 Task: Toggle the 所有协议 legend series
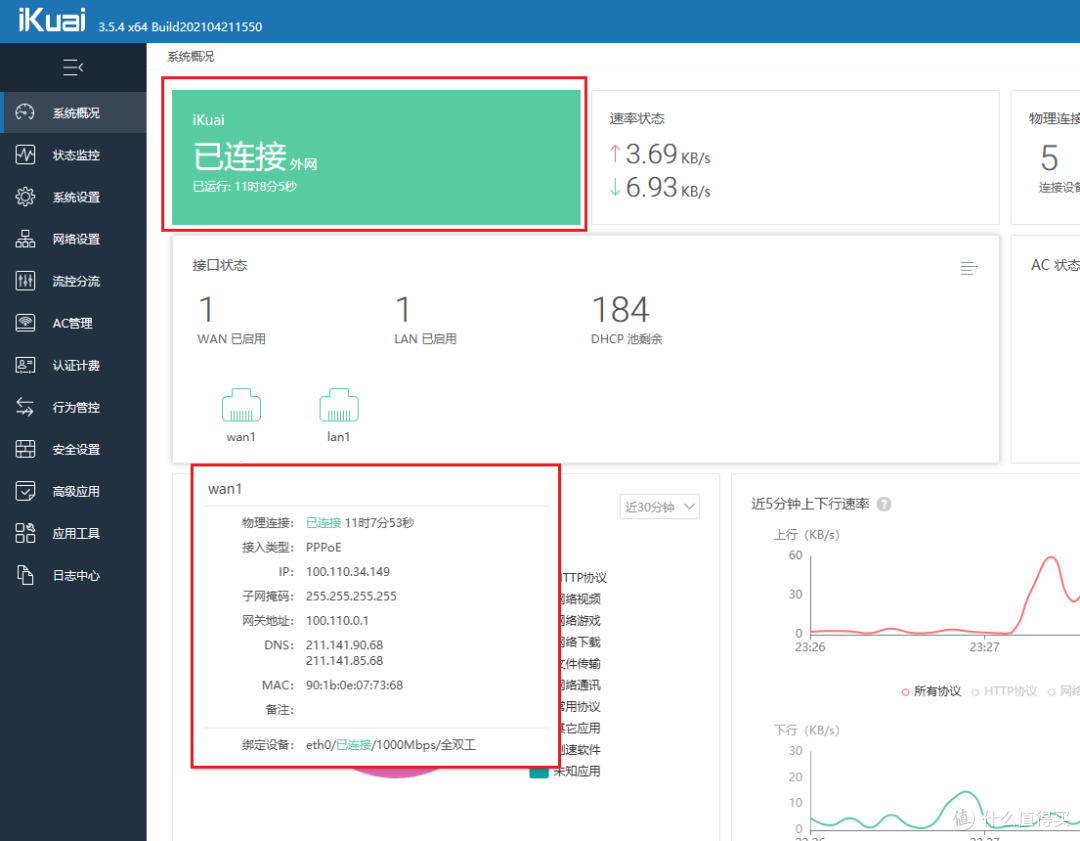(x=931, y=691)
